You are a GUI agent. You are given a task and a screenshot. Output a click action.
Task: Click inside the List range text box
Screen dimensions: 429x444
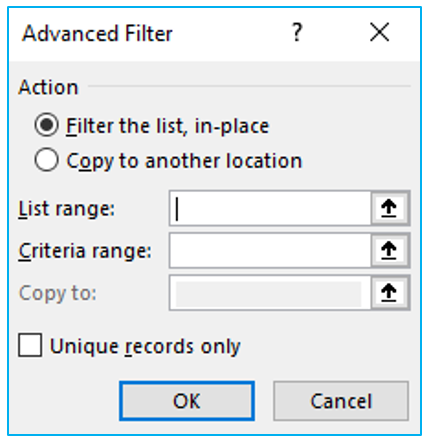270,209
